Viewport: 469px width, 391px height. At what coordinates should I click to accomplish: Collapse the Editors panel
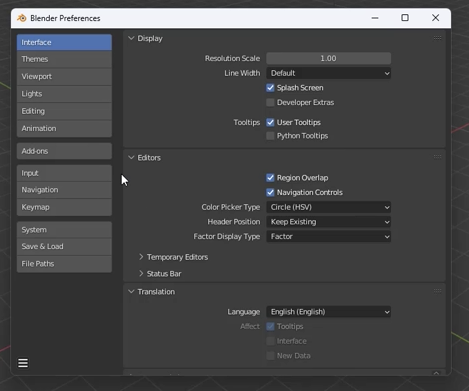pyautogui.click(x=131, y=157)
